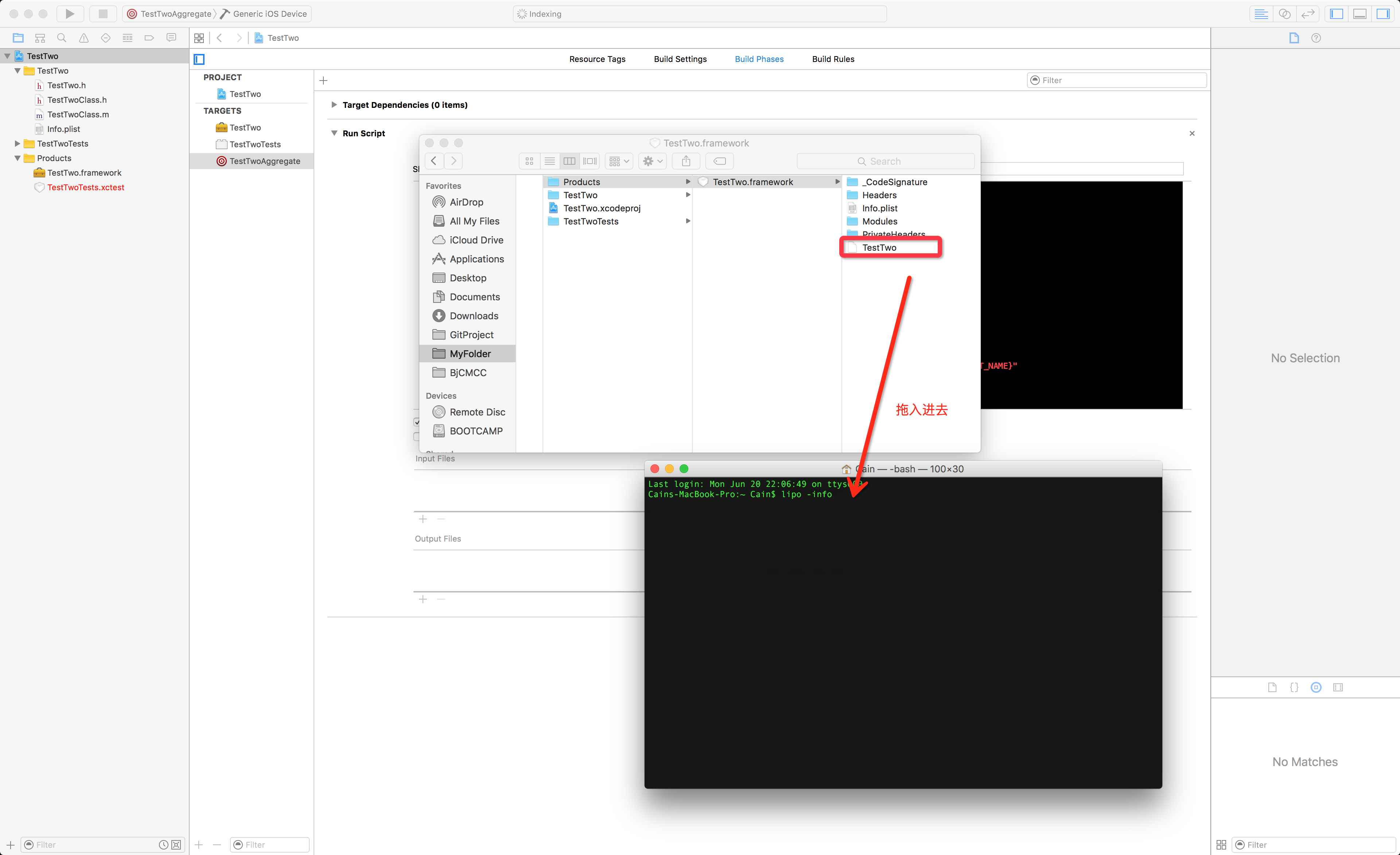Viewport: 1400px width, 855px height.
Task: Toggle the Utilities panel visibility
Action: (1383, 13)
